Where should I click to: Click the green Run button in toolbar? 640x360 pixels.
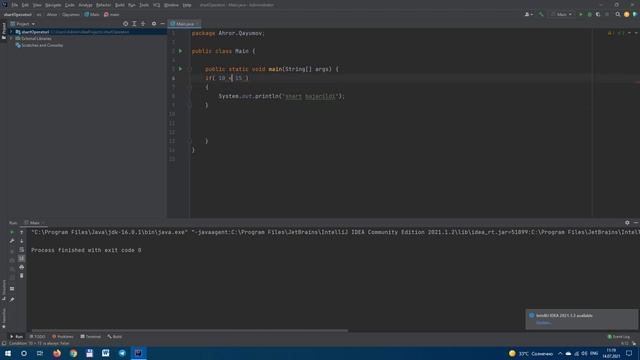(x=581, y=14)
